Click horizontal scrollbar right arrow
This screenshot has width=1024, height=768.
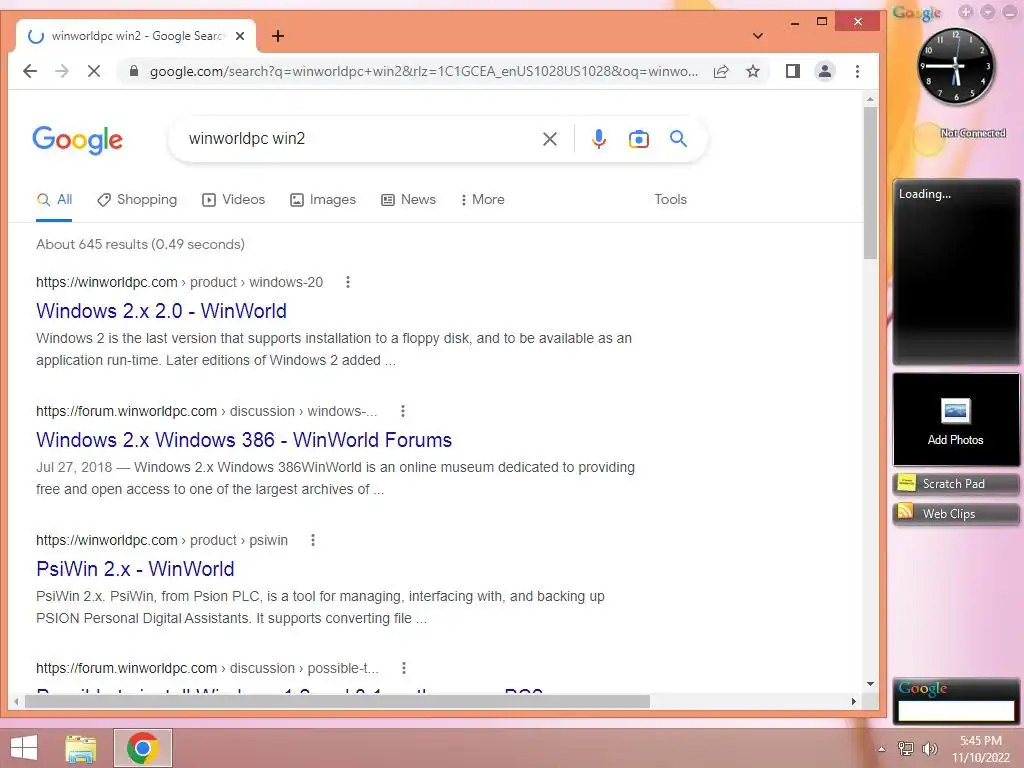854,701
